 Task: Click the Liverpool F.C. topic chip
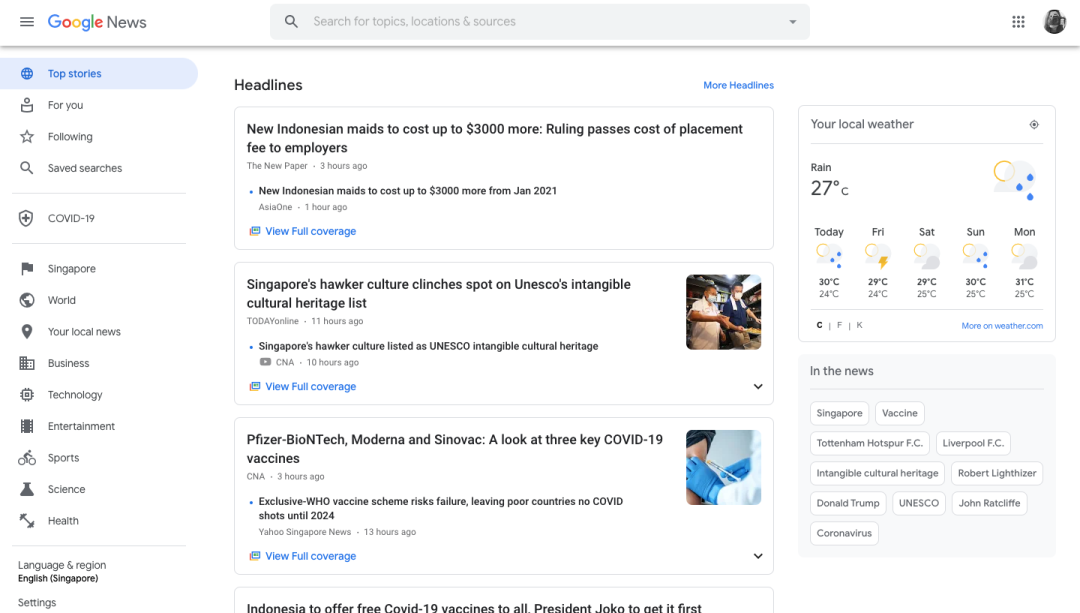pyautogui.click(x=973, y=443)
